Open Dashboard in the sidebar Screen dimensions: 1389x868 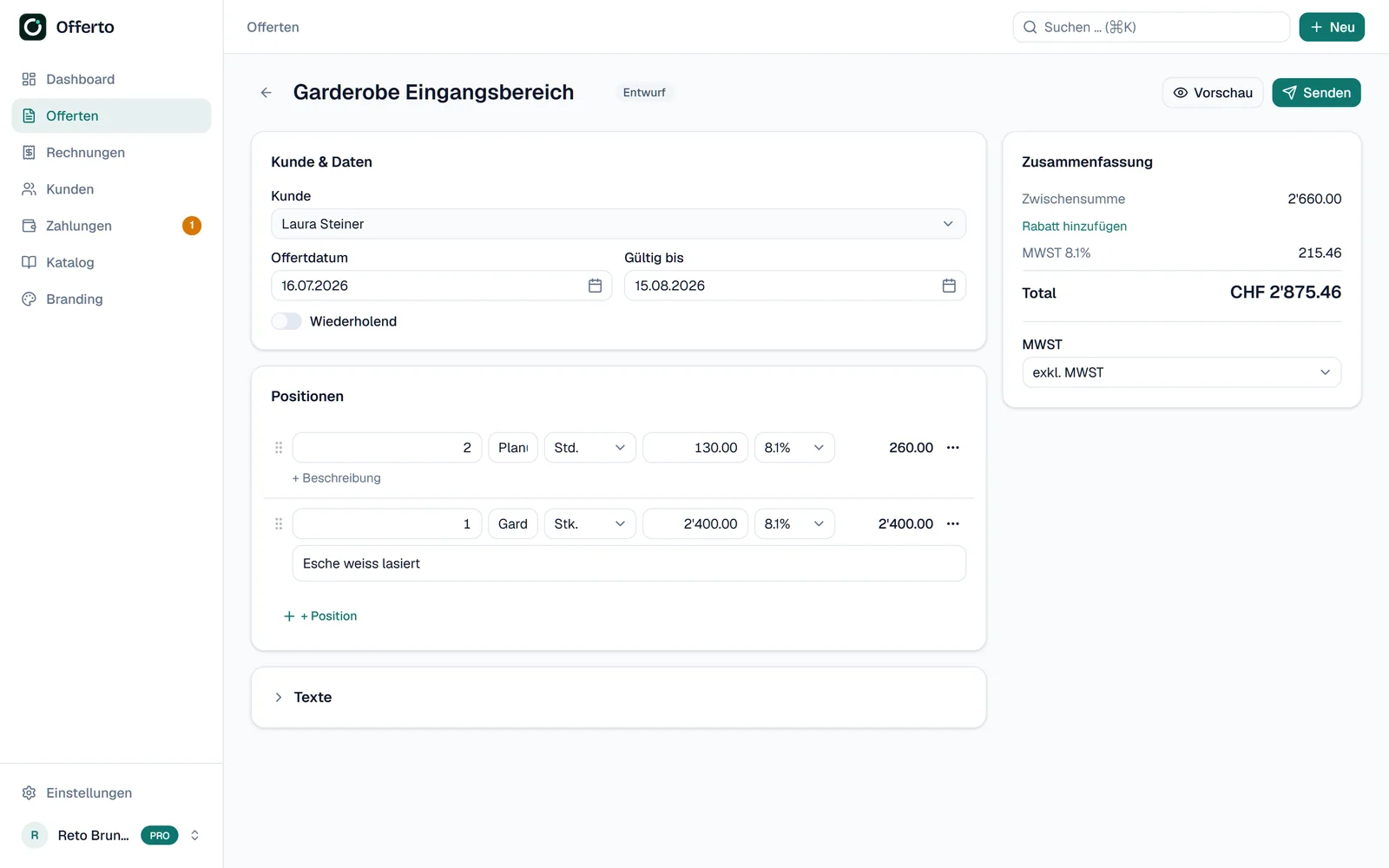111,79
